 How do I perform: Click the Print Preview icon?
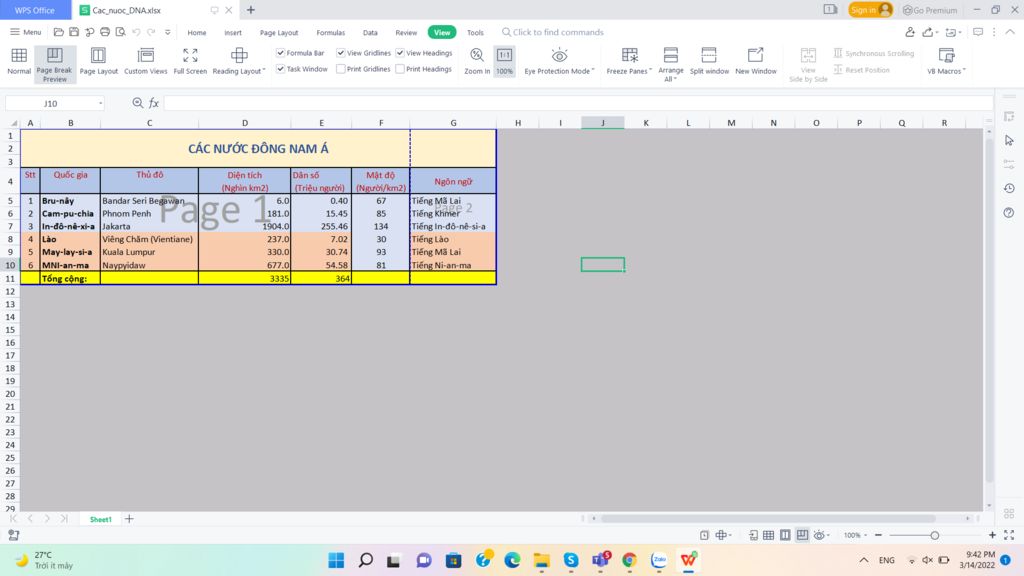click(x=121, y=32)
